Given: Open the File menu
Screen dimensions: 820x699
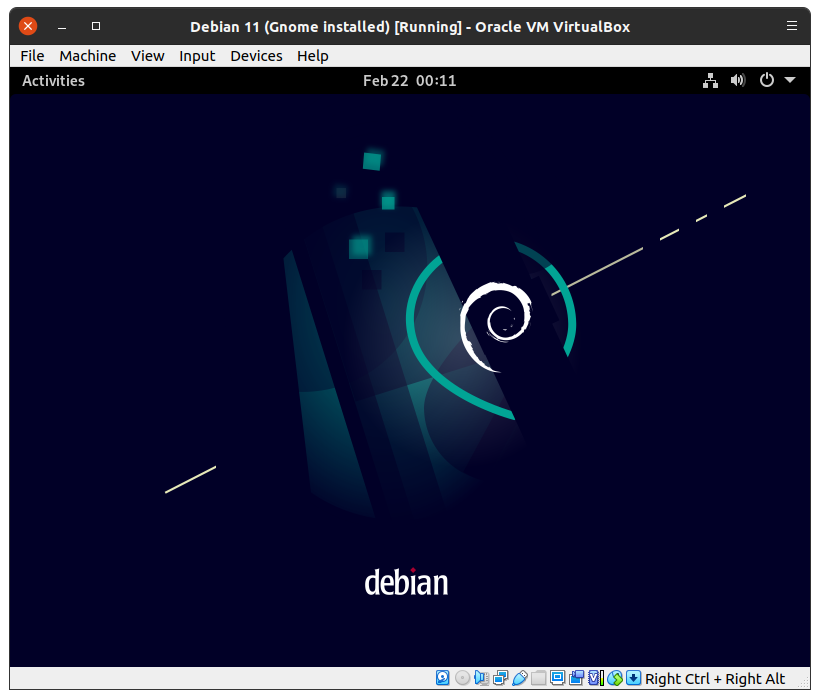Looking at the screenshot, I should click(x=32, y=56).
